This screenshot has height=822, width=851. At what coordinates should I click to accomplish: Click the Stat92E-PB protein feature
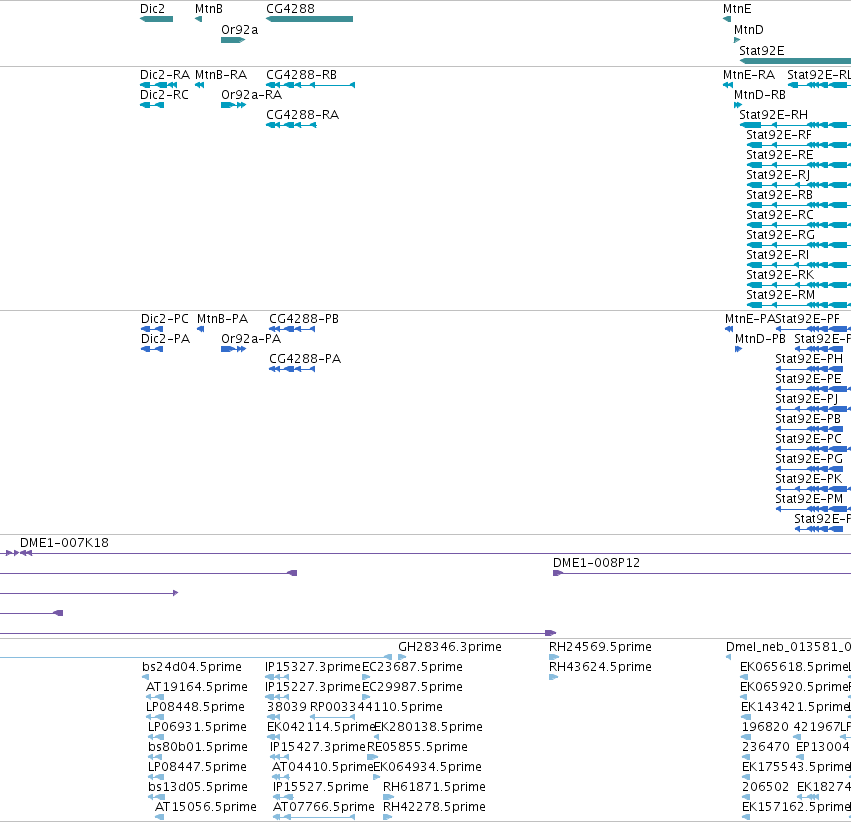coord(809,429)
